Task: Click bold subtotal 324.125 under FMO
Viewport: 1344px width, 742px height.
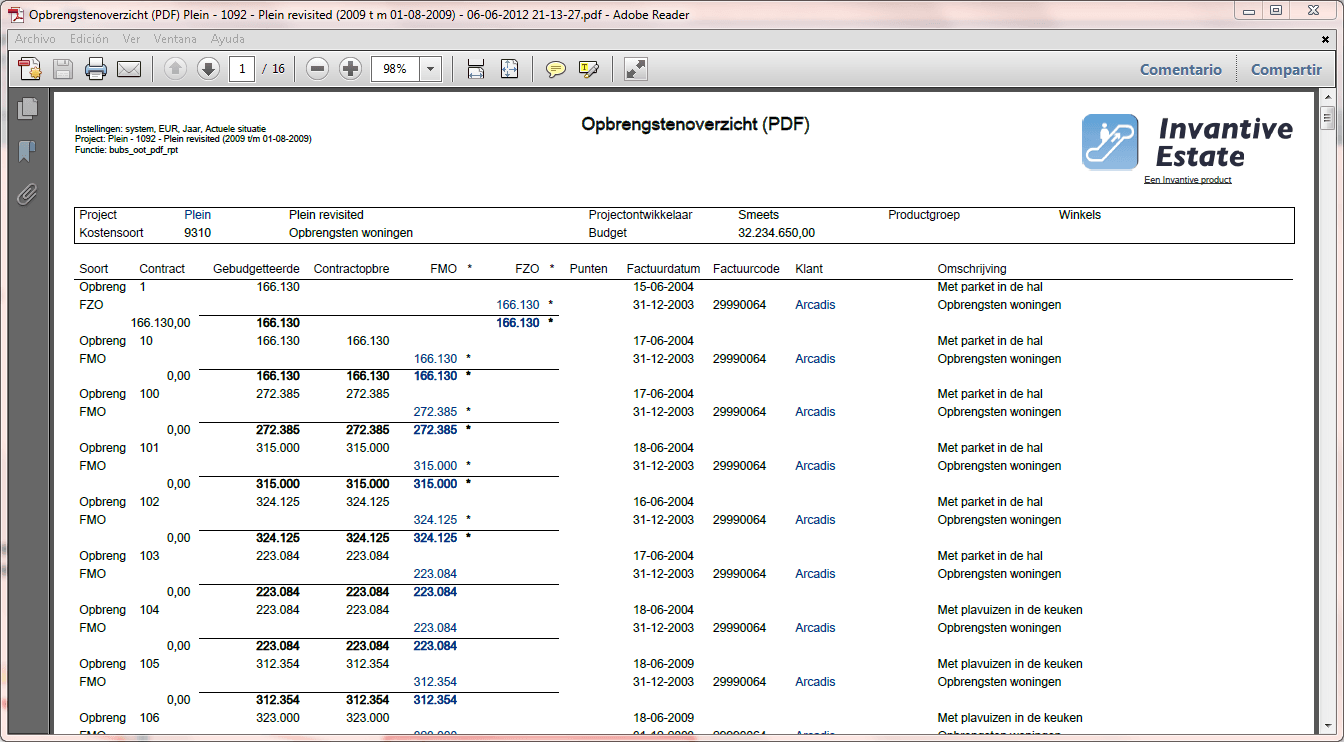Action: [x=435, y=538]
